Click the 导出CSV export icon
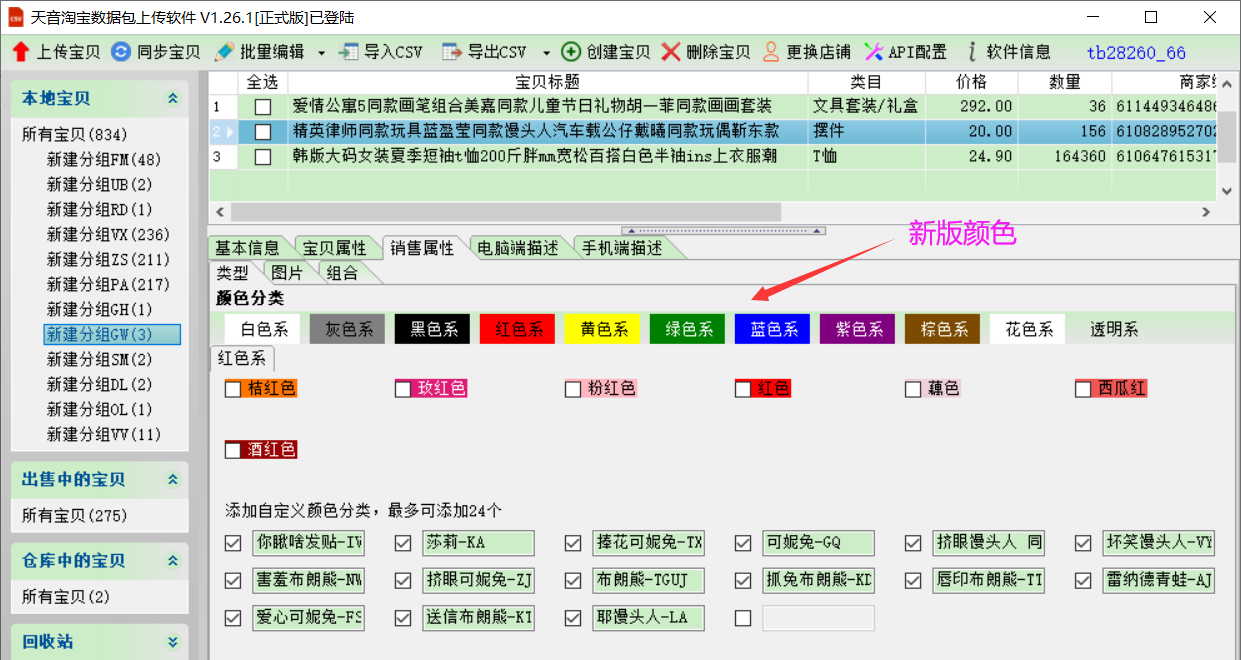Screen dimensions: 1241x660 [x=453, y=52]
